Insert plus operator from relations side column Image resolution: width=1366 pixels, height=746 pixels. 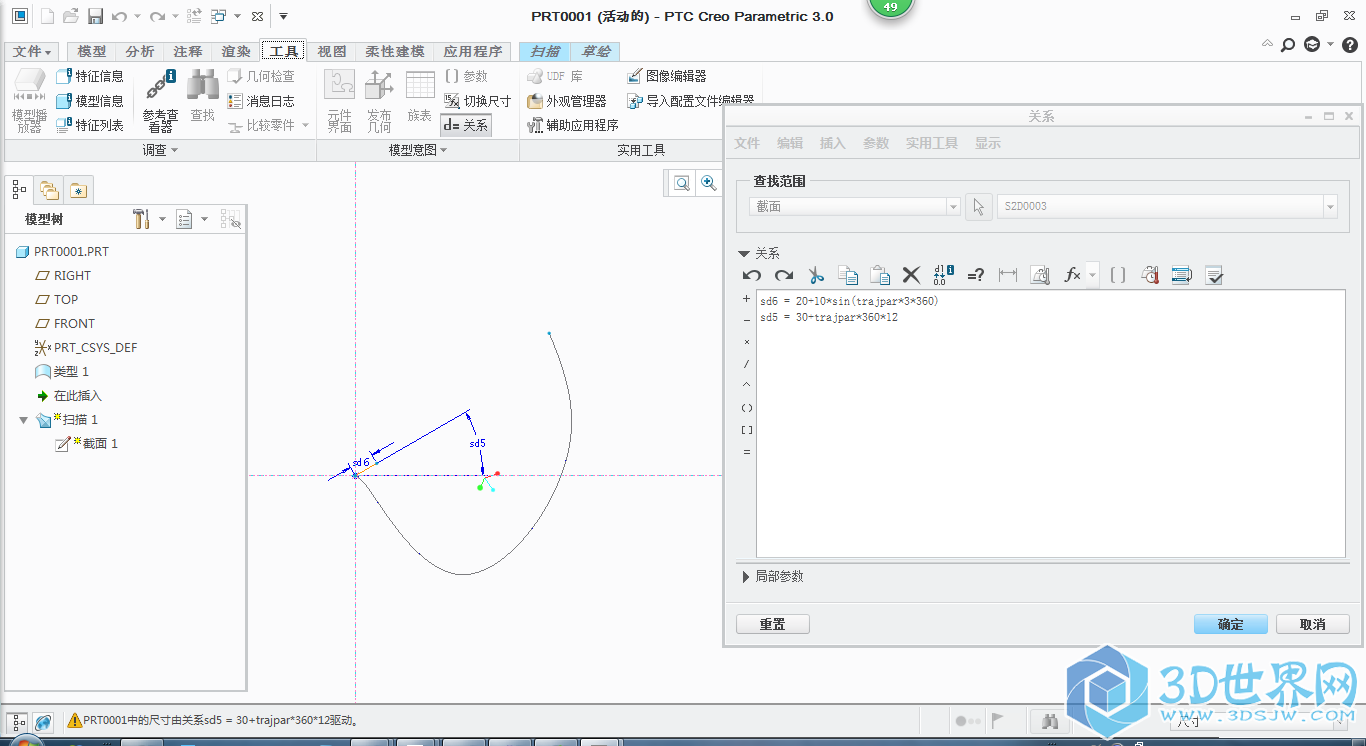(746, 299)
